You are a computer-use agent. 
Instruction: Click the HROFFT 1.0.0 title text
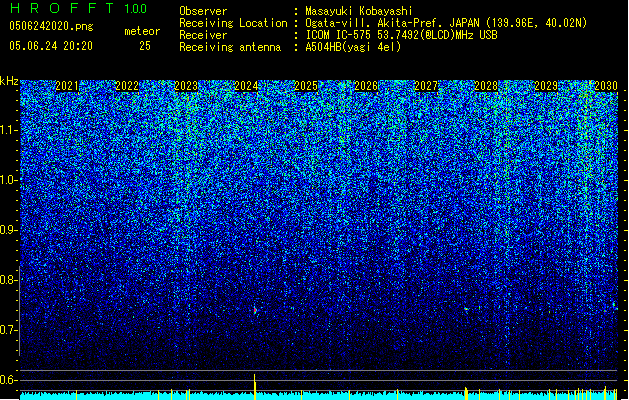click(79, 8)
